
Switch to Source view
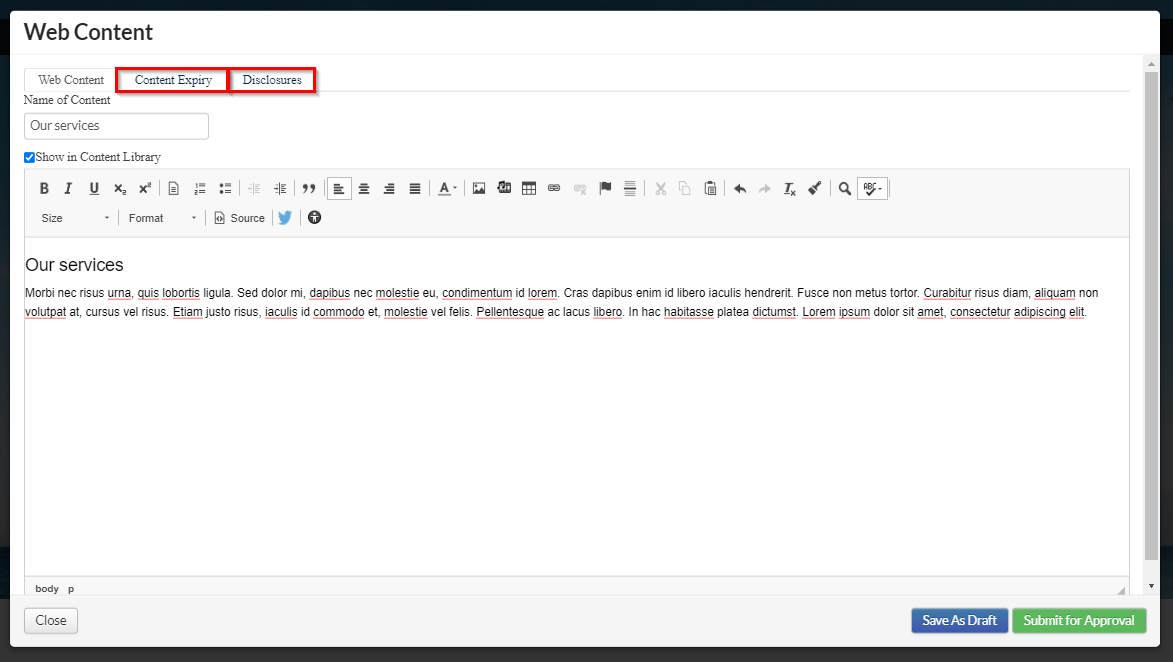point(239,218)
